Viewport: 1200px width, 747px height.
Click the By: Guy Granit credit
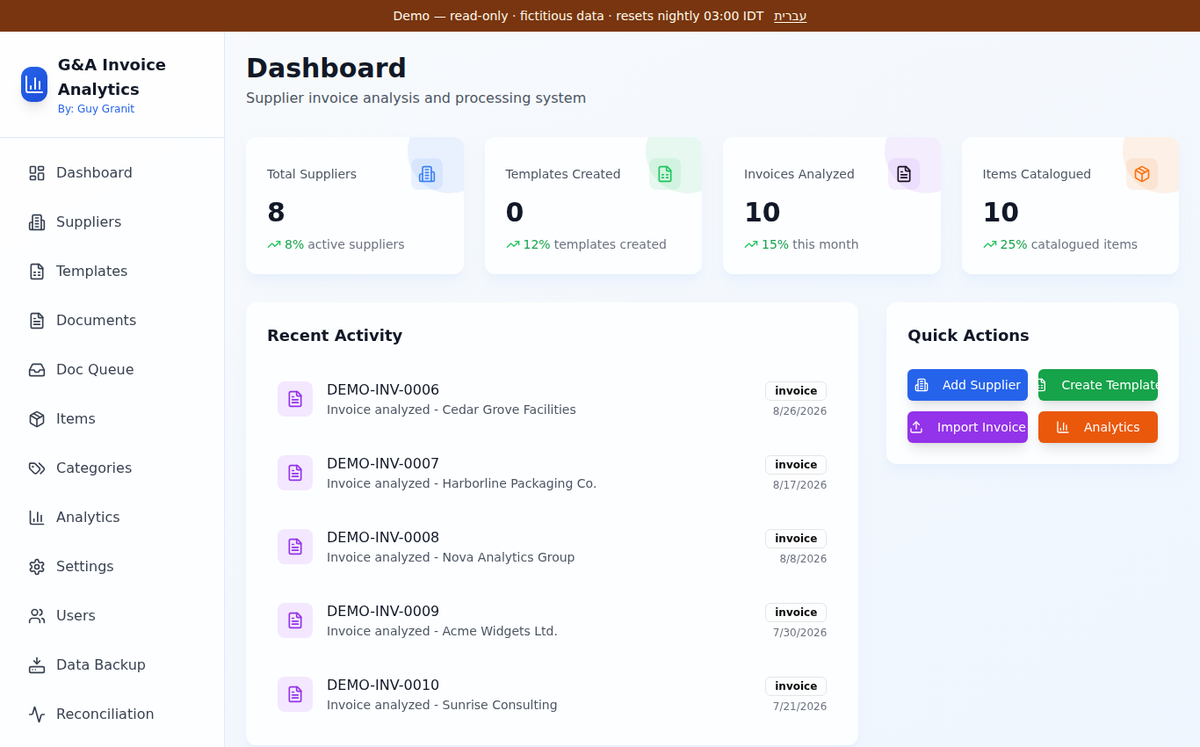[x=96, y=109]
